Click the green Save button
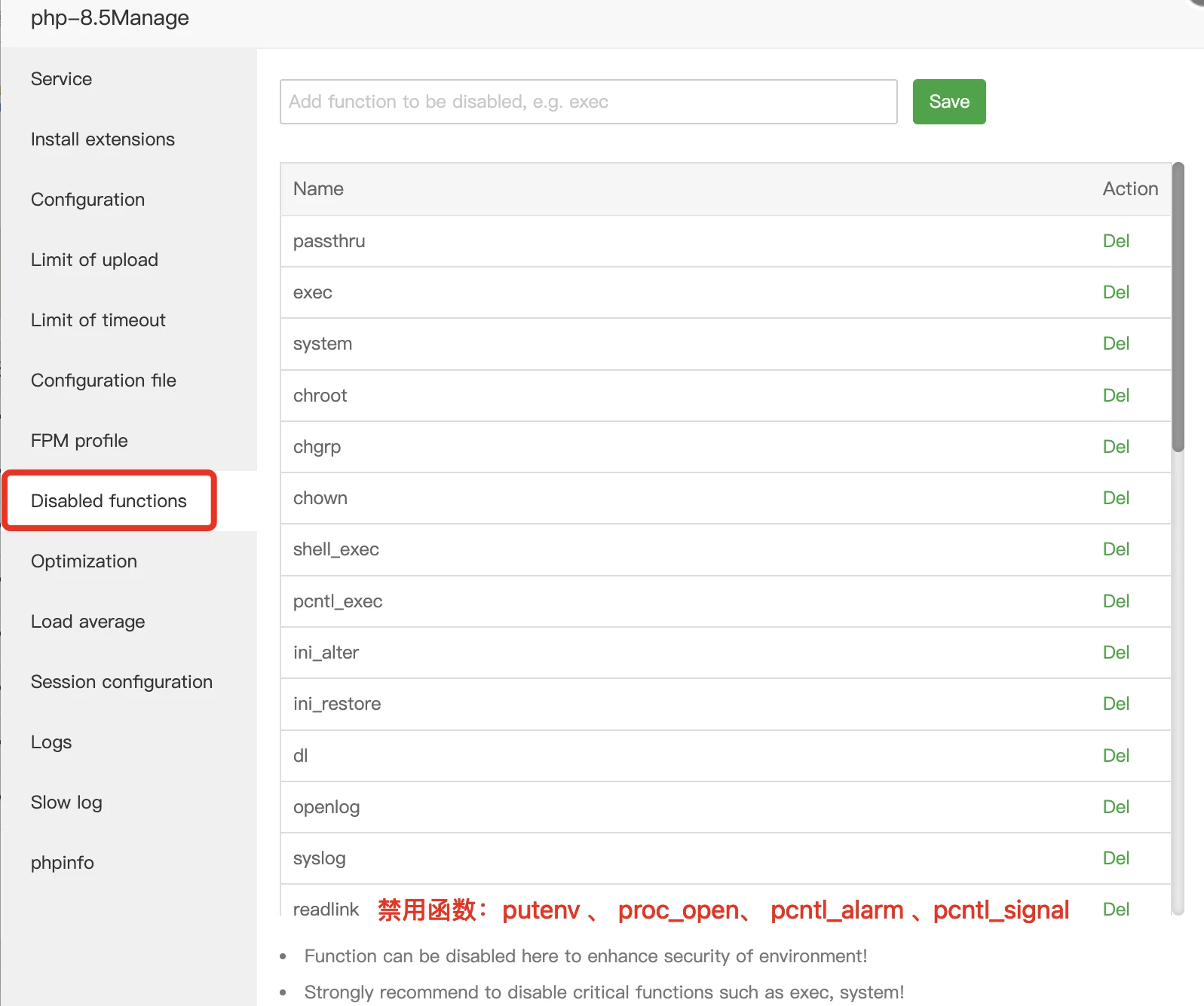This screenshot has height=1006, width=1204. point(948,102)
